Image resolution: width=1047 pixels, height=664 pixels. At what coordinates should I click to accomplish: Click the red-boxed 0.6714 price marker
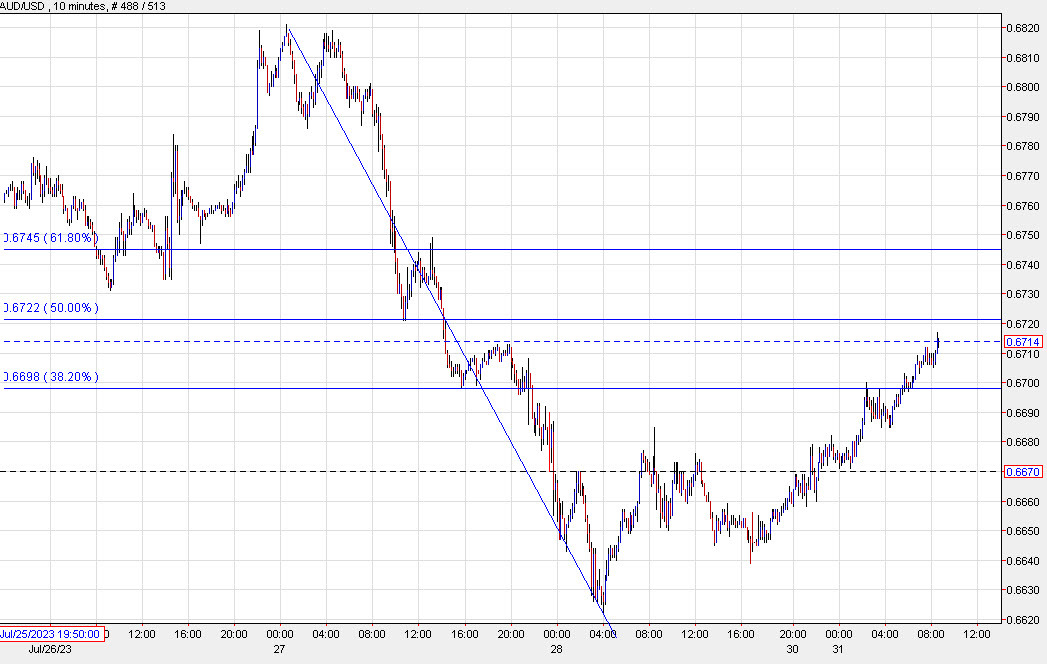coord(1022,342)
